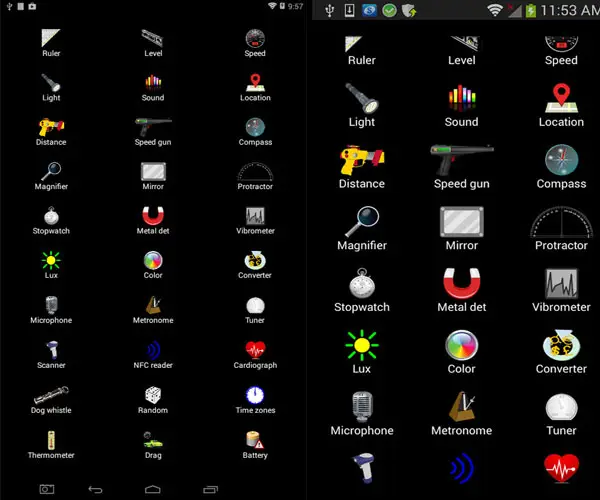
Task: Open Distance ray gun in left screen
Action: 51,132
